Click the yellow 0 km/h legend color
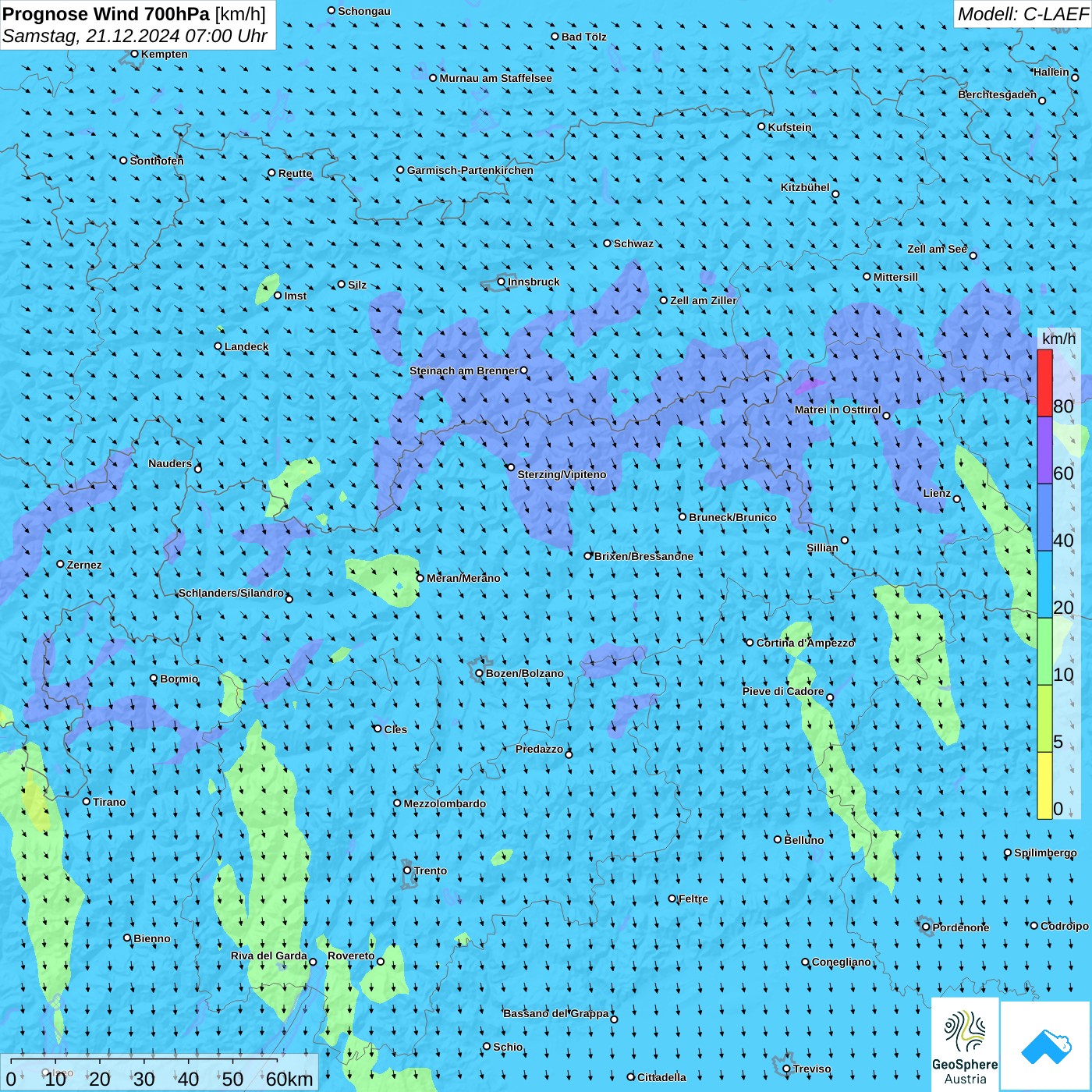The width and height of the screenshot is (1092, 1092). pyautogui.click(x=1044, y=785)
